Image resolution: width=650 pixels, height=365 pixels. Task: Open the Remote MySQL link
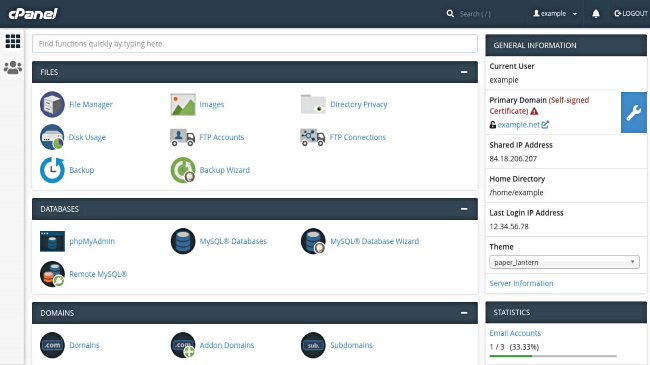point(98,274)
